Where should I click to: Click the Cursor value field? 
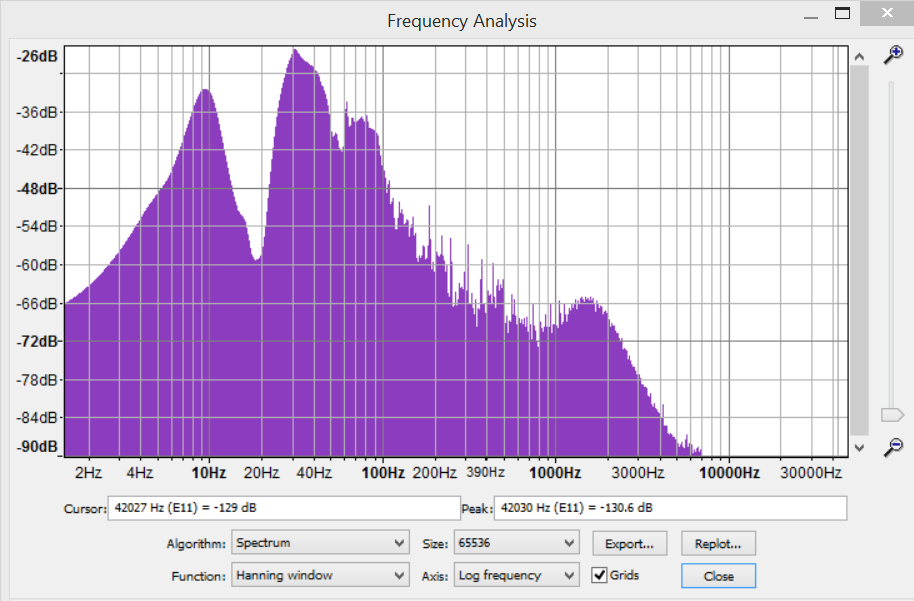[284, 508]
